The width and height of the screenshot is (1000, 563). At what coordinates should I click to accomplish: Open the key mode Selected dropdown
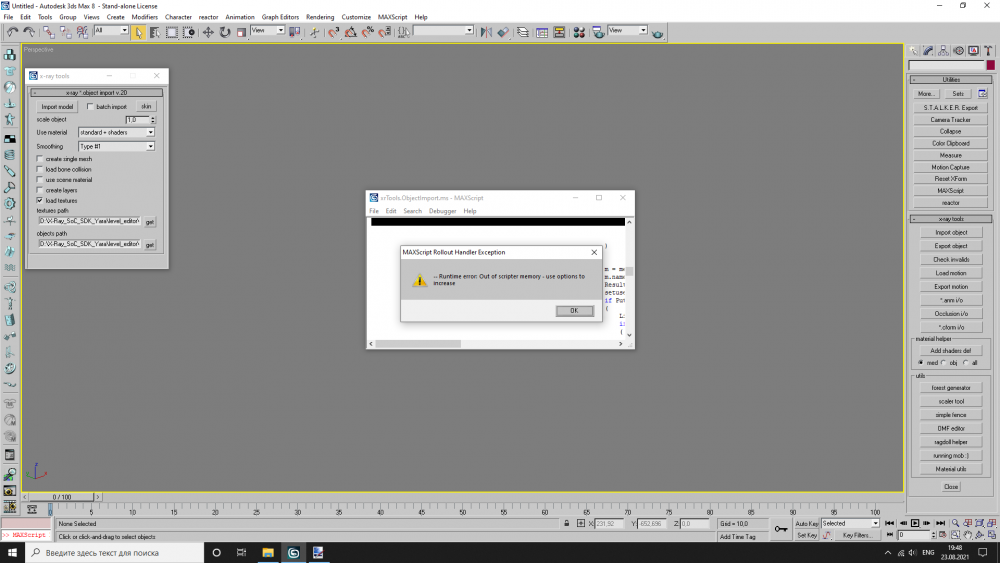click(x=850, y=523)
